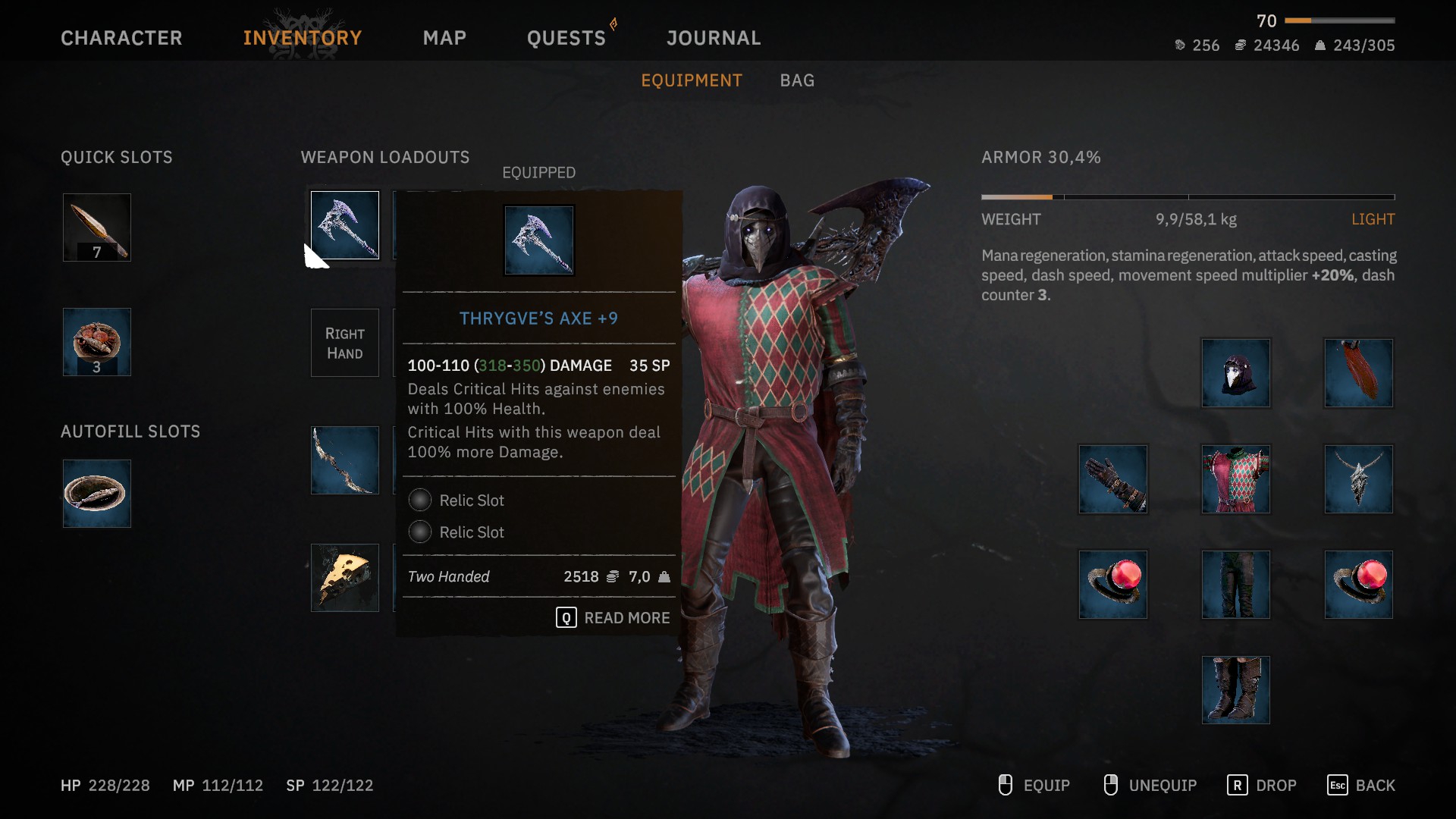Click the weight capacity bar
This screenshot has height=819, width=1456.
click(1188, 197)
